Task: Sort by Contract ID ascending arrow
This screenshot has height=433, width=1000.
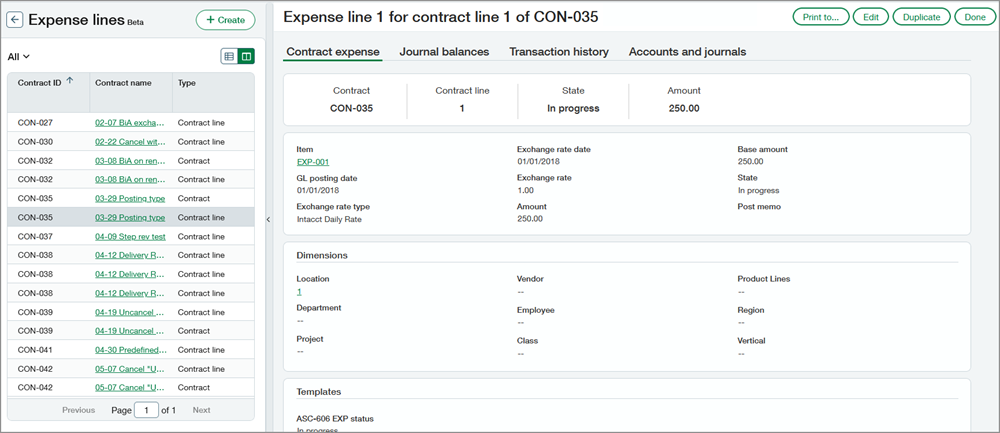Action: [70, 80]
